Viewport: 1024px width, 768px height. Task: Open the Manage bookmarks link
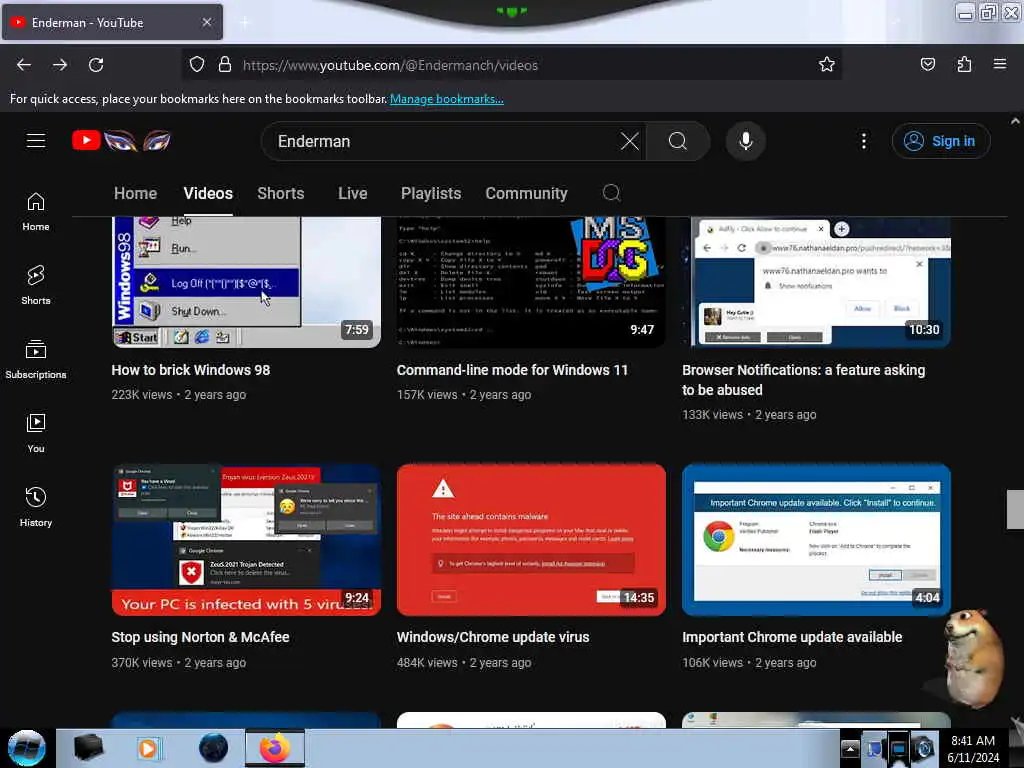(x=447, y=99)
